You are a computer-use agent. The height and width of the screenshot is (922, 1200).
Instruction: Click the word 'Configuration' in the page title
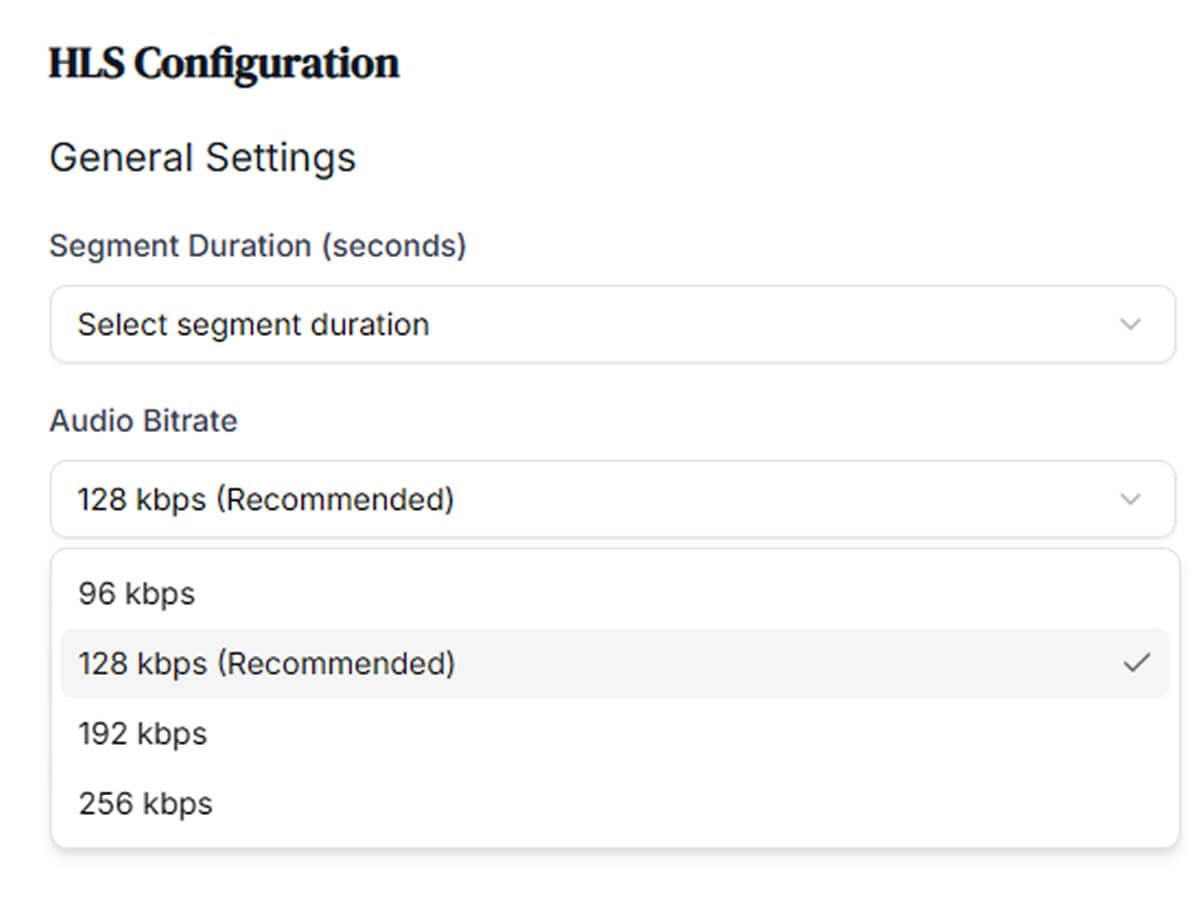click(266, 63)
